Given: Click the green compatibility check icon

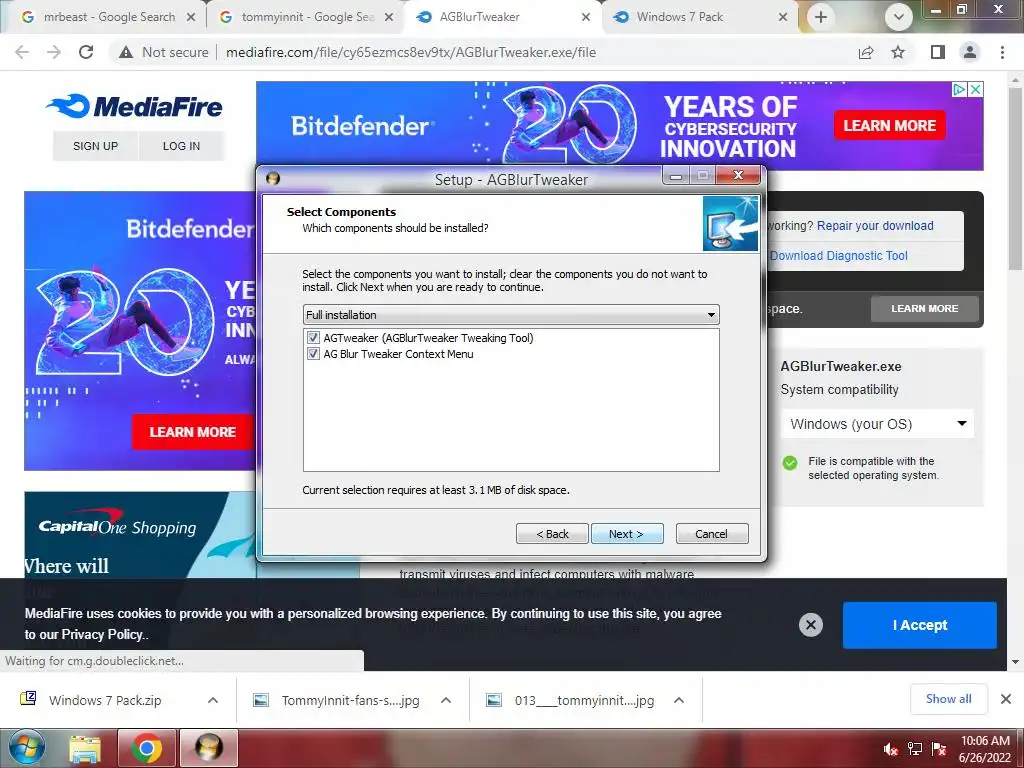Looking at the screenshot, I should coord(790,463).
